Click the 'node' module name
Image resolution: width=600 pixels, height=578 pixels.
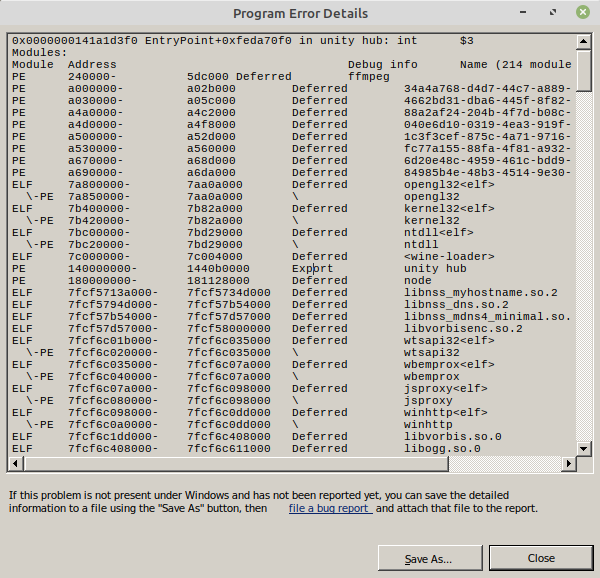[x=418, y=280]
